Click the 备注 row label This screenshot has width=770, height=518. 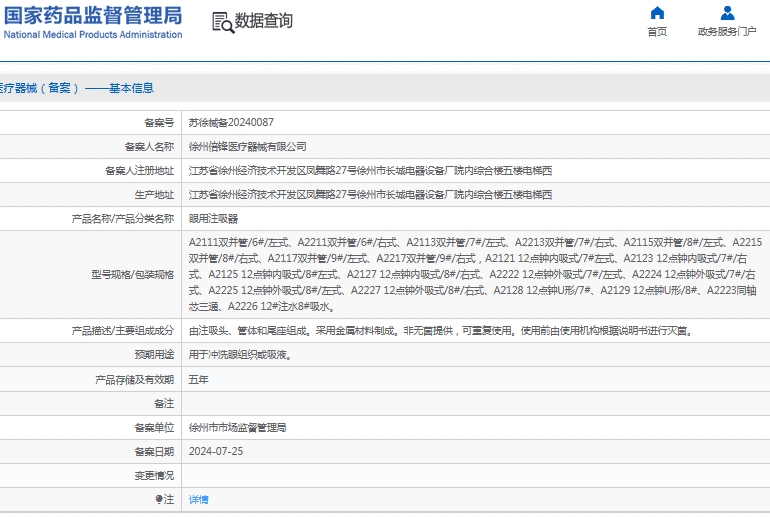[x=164, y=403]
